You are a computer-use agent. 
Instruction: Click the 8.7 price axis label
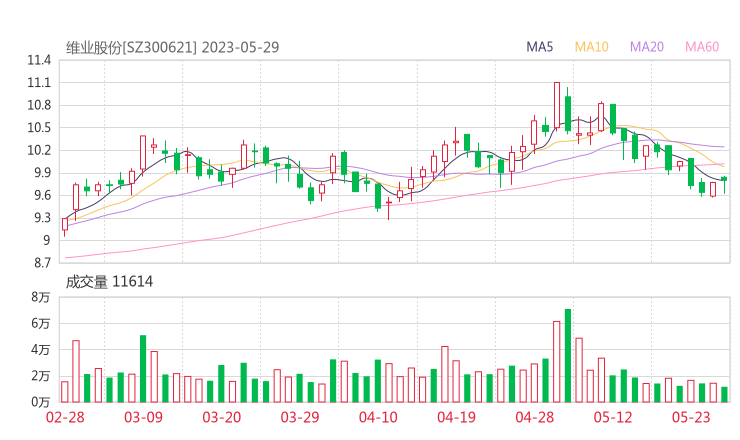point(42,263)
